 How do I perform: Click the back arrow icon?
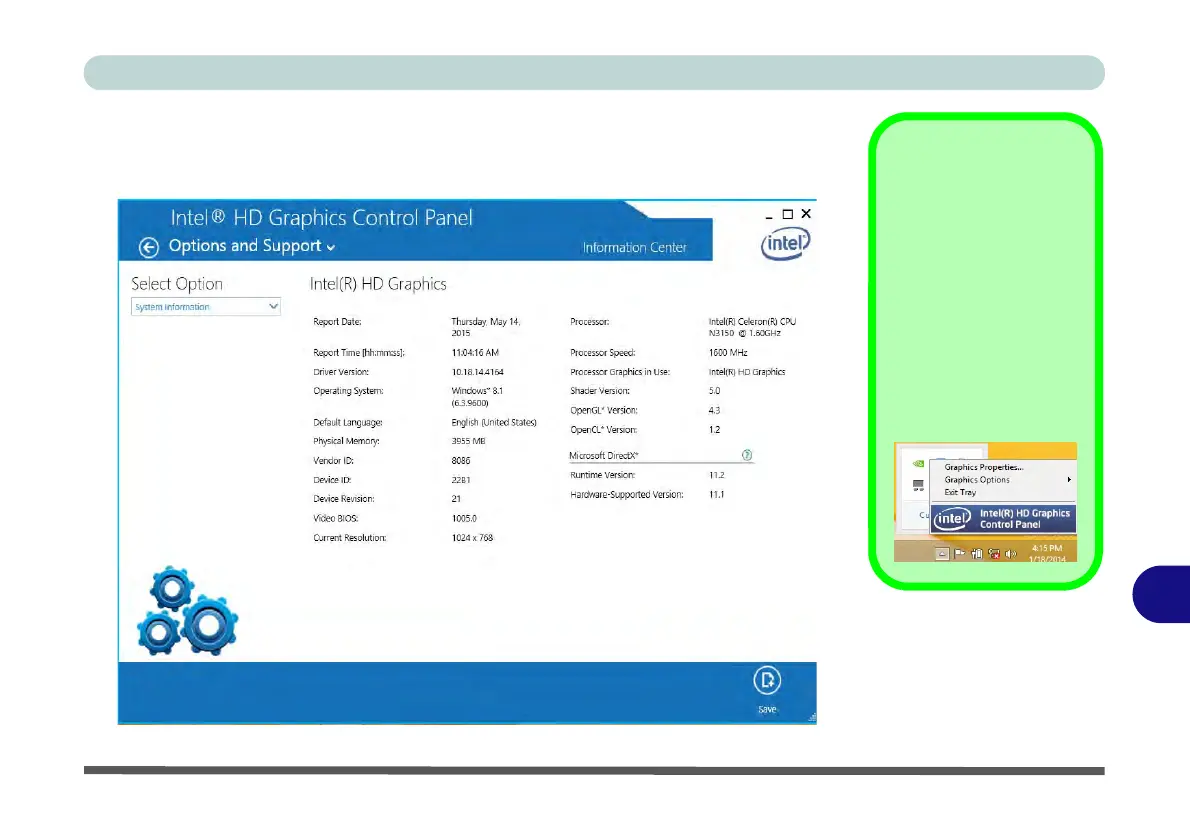pos(149,247)
